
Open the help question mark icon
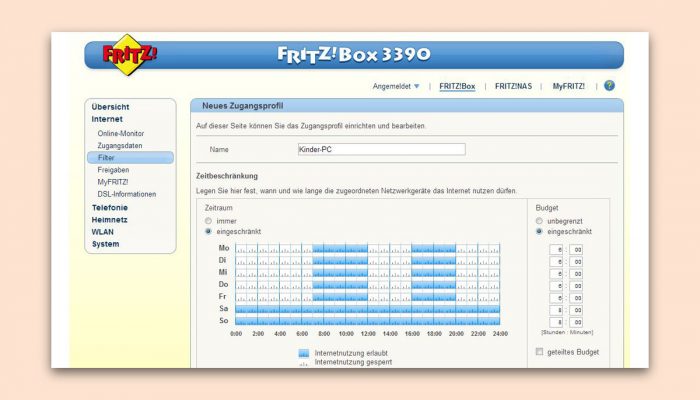click(609, 86)
